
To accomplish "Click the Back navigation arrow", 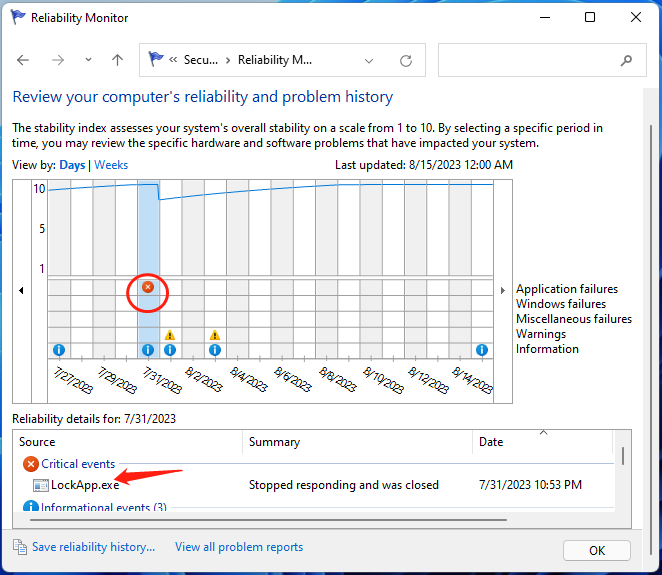I will (23, 60).
